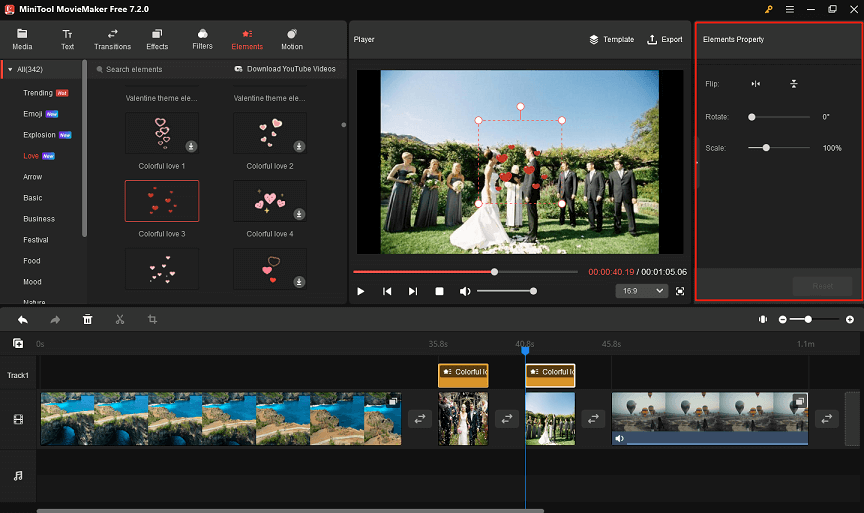This screenshot has height=513, width=864.
Task: Add transition after the hot air balloons clip
Action: [x=827, y=419]
